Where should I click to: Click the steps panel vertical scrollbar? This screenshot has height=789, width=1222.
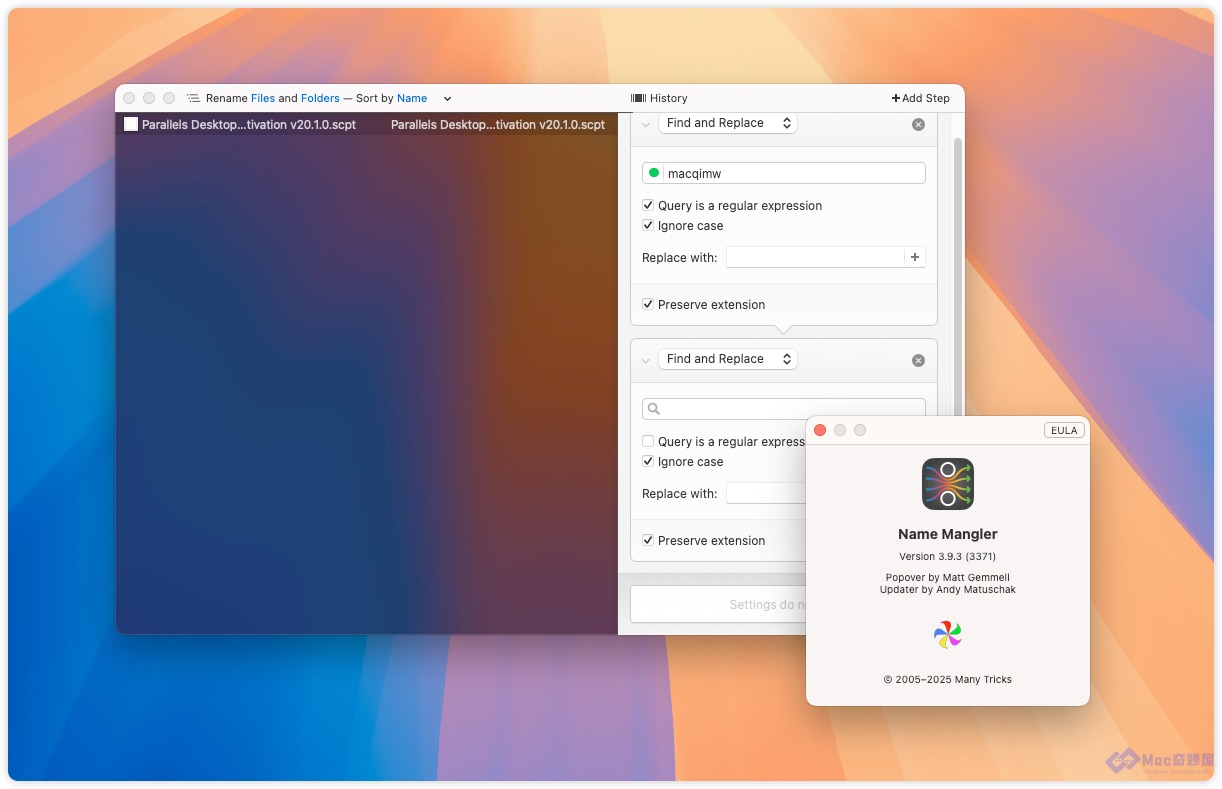(x=958, y=275)
